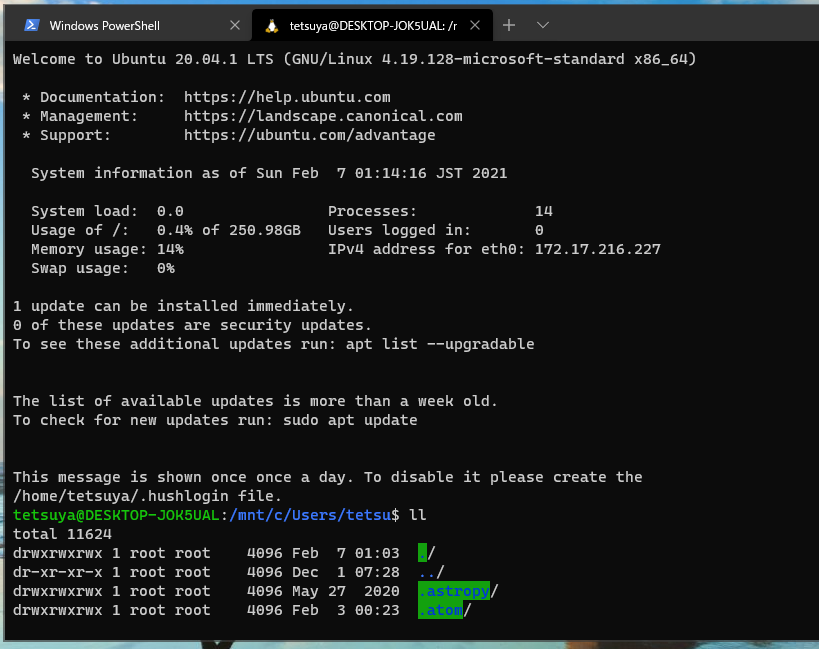The image size is (819, 649).
Task: Close the tetsuya@DESKTOP-JOK5UAL tab
Action: (x=475, y=25)
